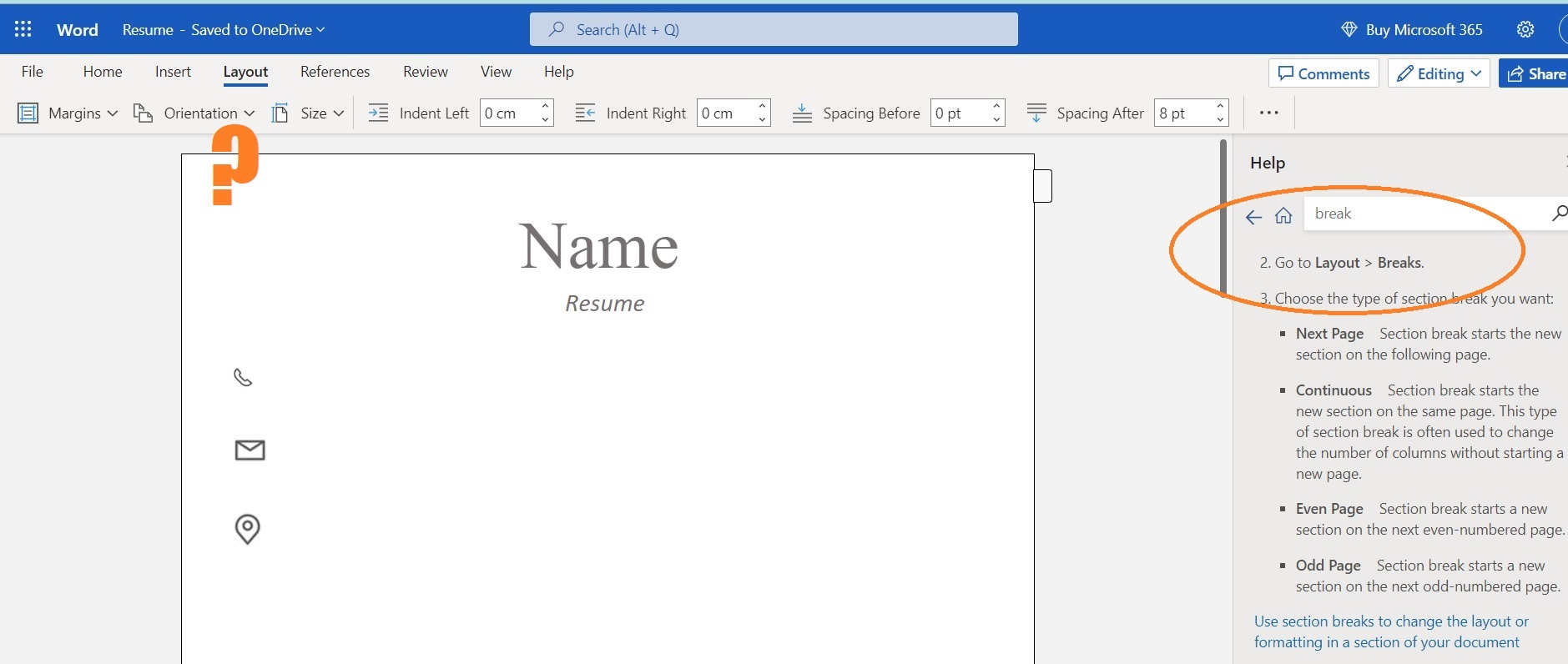
Task: Click the Resume subtitle text
Action: (x=605, y=304)
